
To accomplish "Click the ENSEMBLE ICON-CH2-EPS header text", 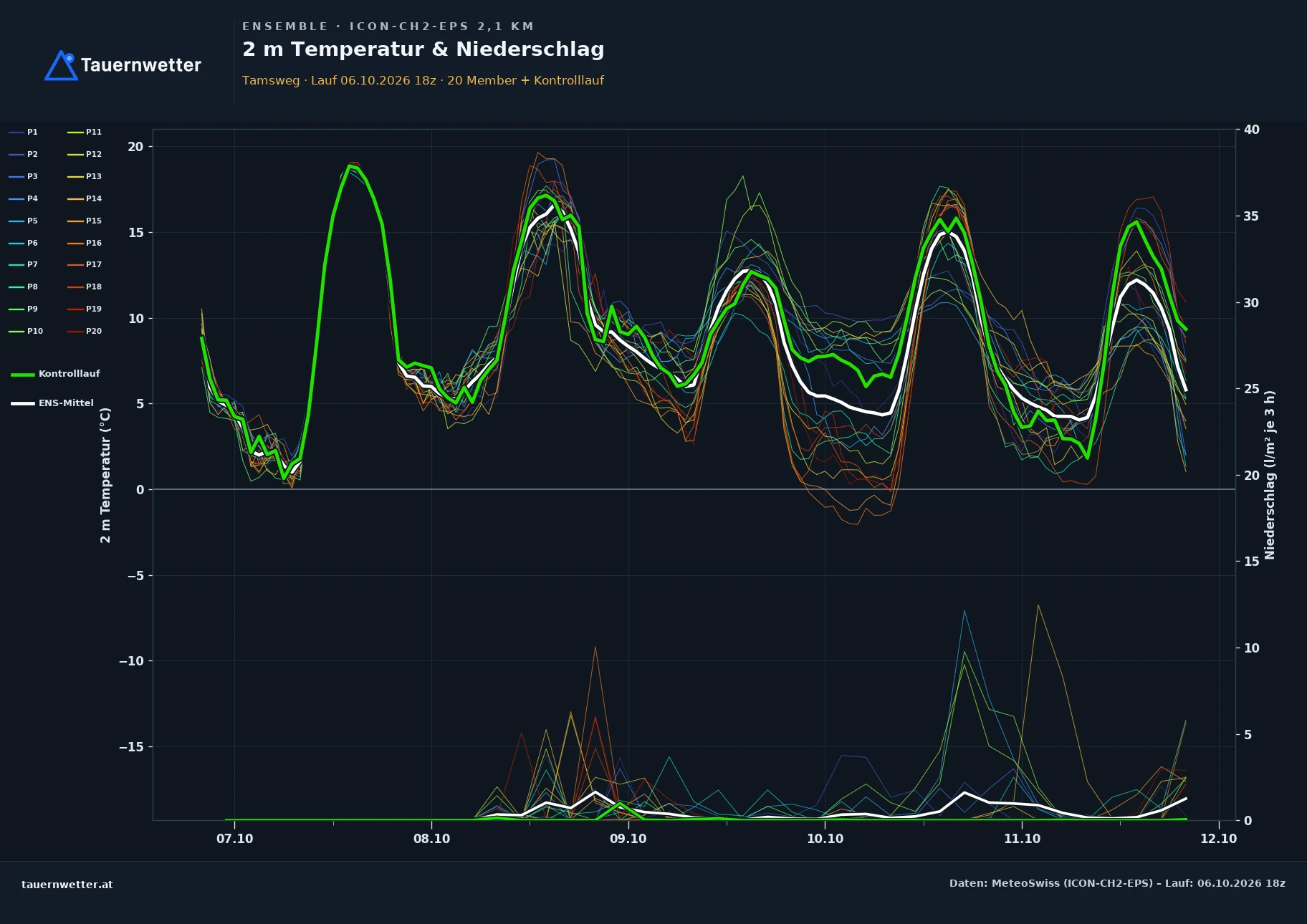I will (x=388, y=27).
